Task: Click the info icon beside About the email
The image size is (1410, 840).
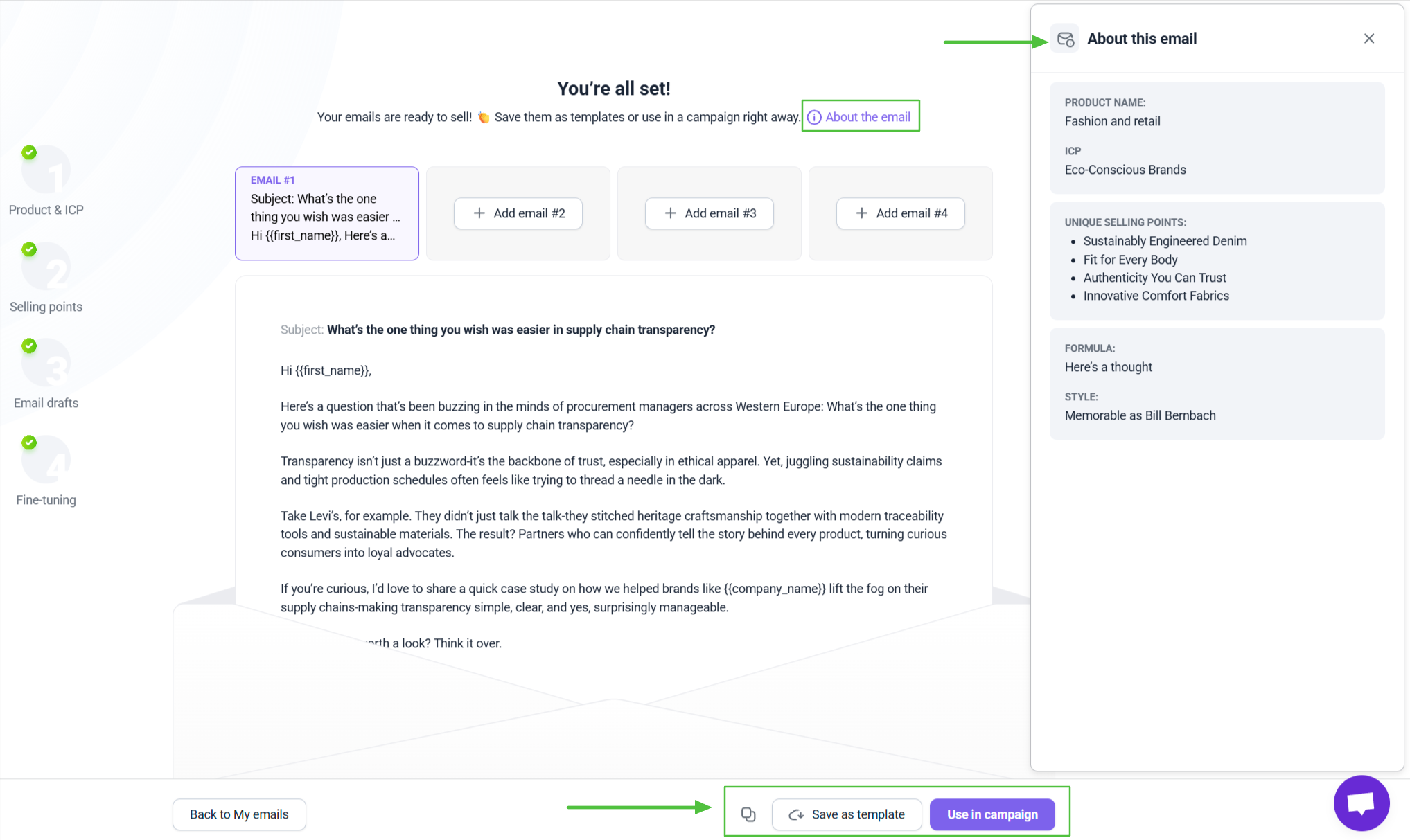Action: tap(815, 118)
